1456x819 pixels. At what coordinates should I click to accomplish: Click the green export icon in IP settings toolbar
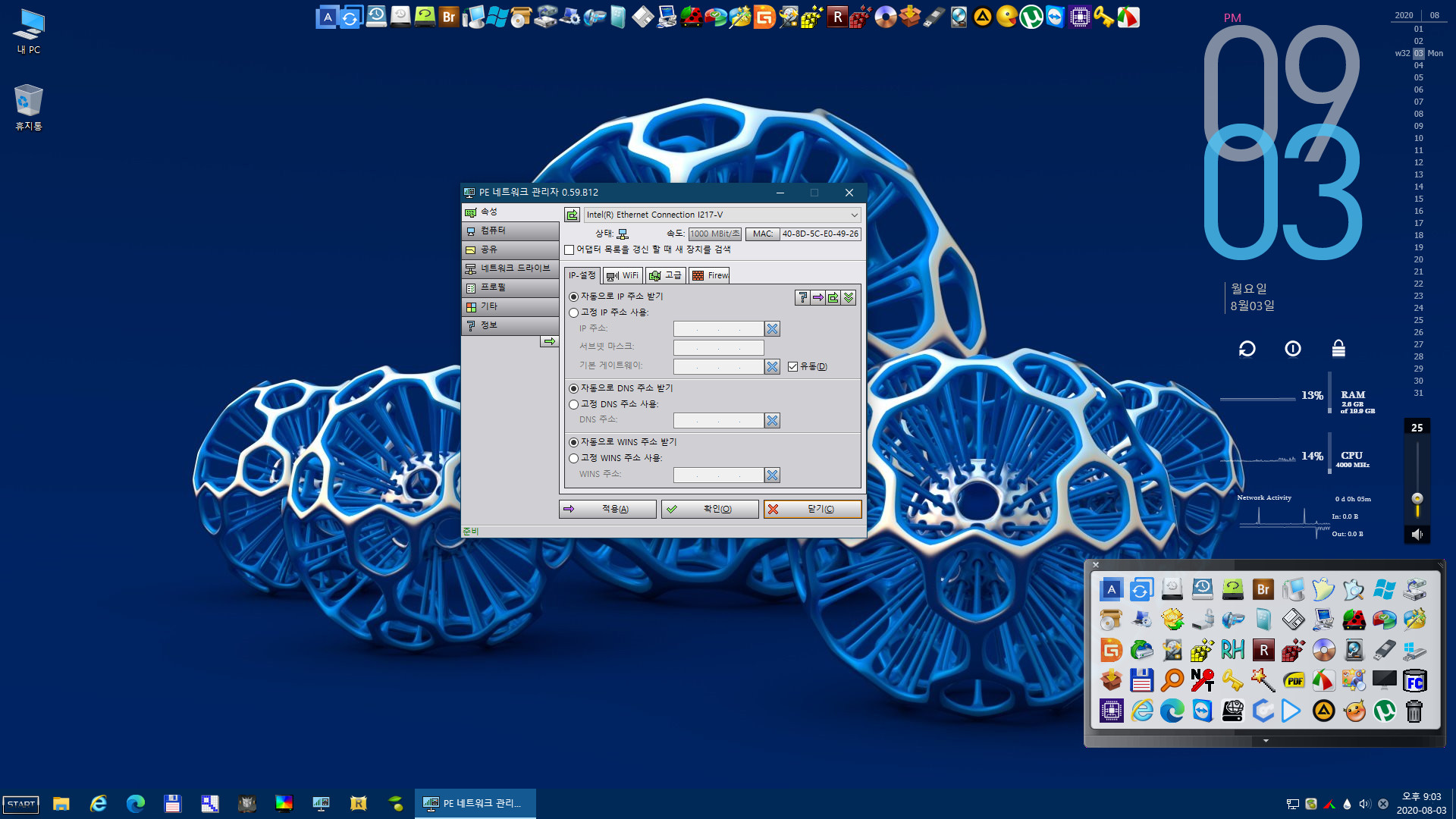(833, 298)
